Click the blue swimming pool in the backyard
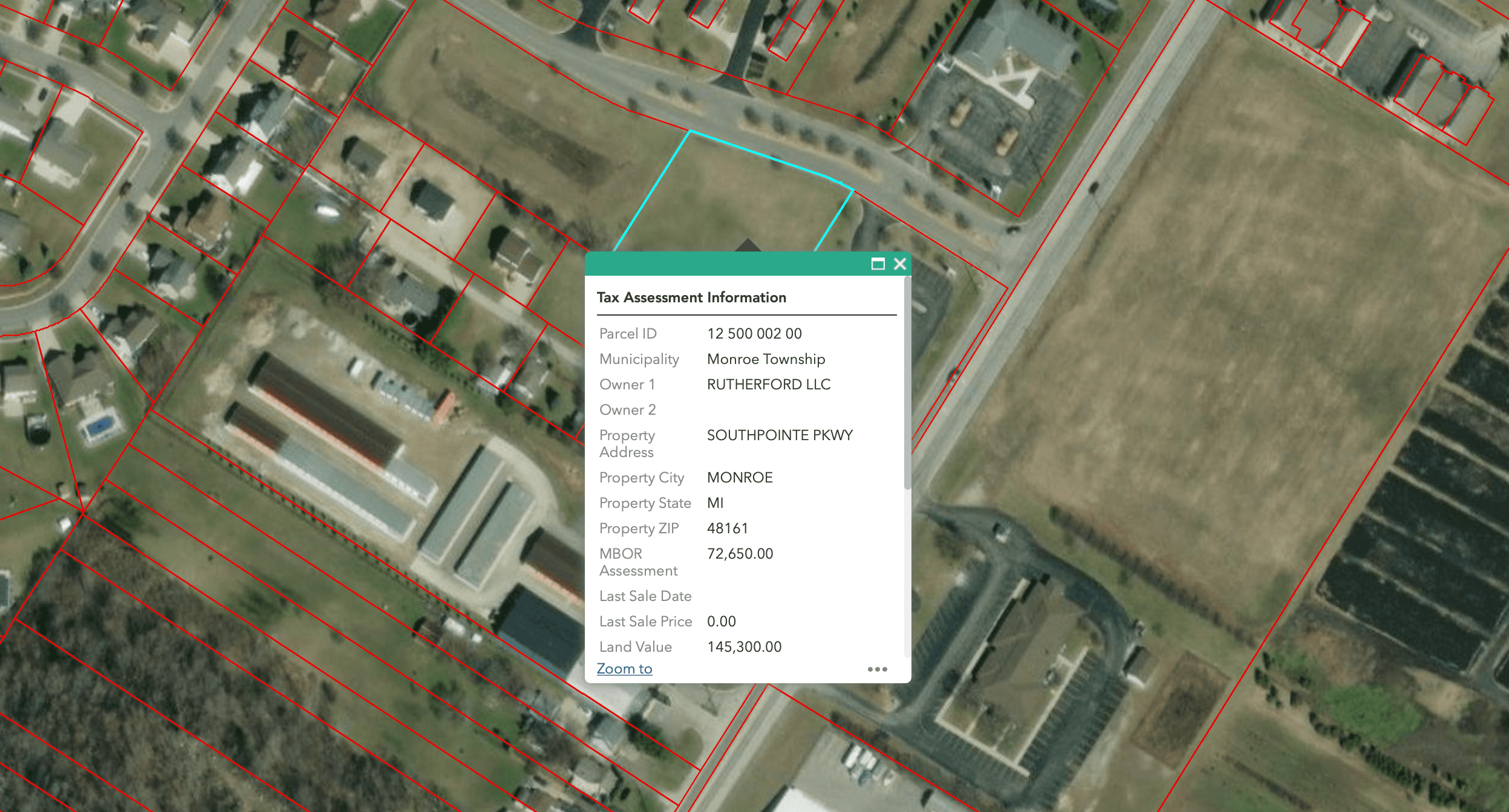This screenshot has height=812, width=1509. pos(100,427)
